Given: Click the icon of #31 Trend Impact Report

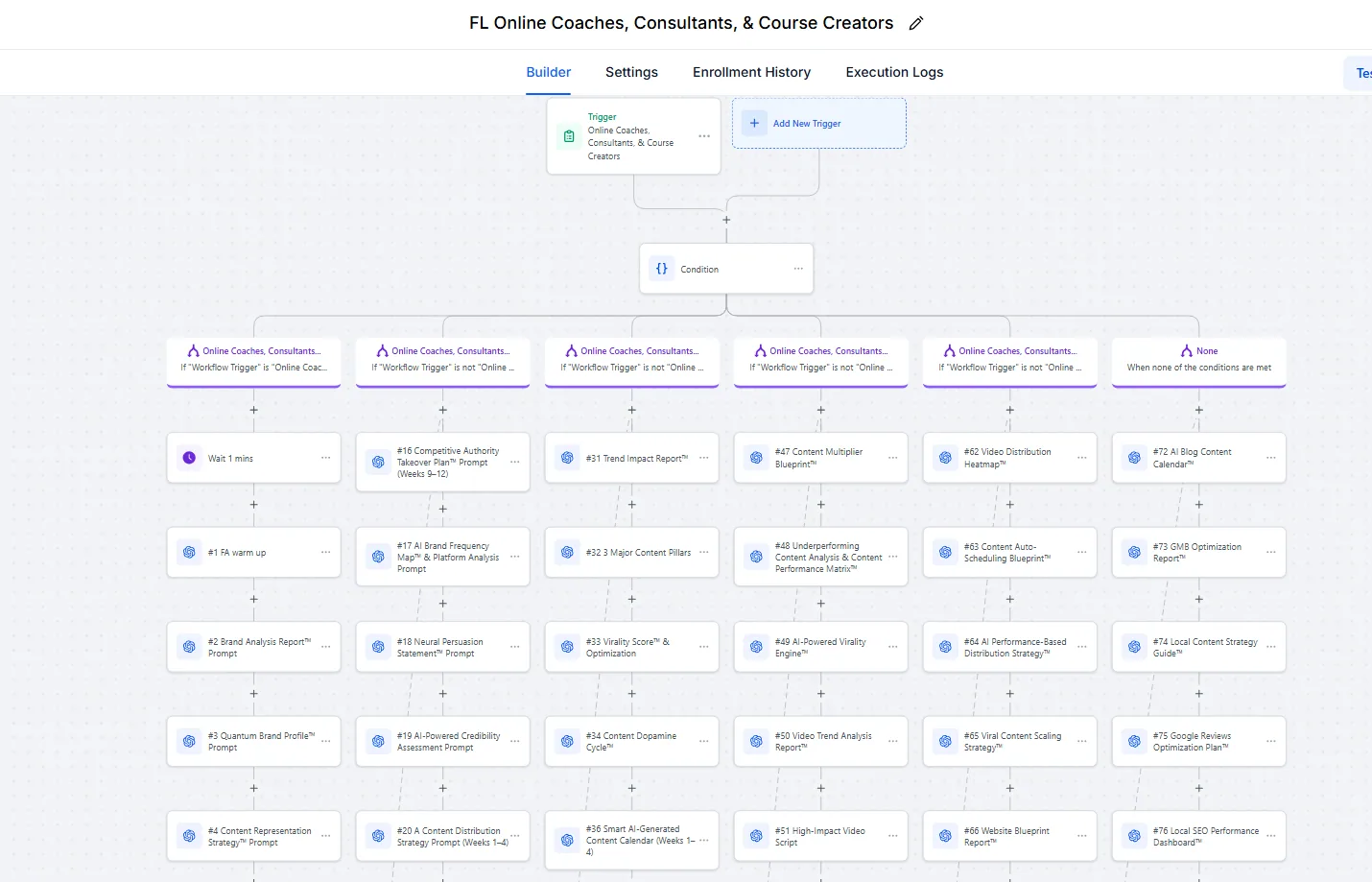Looking at the screenshot, I should (567, 458).
